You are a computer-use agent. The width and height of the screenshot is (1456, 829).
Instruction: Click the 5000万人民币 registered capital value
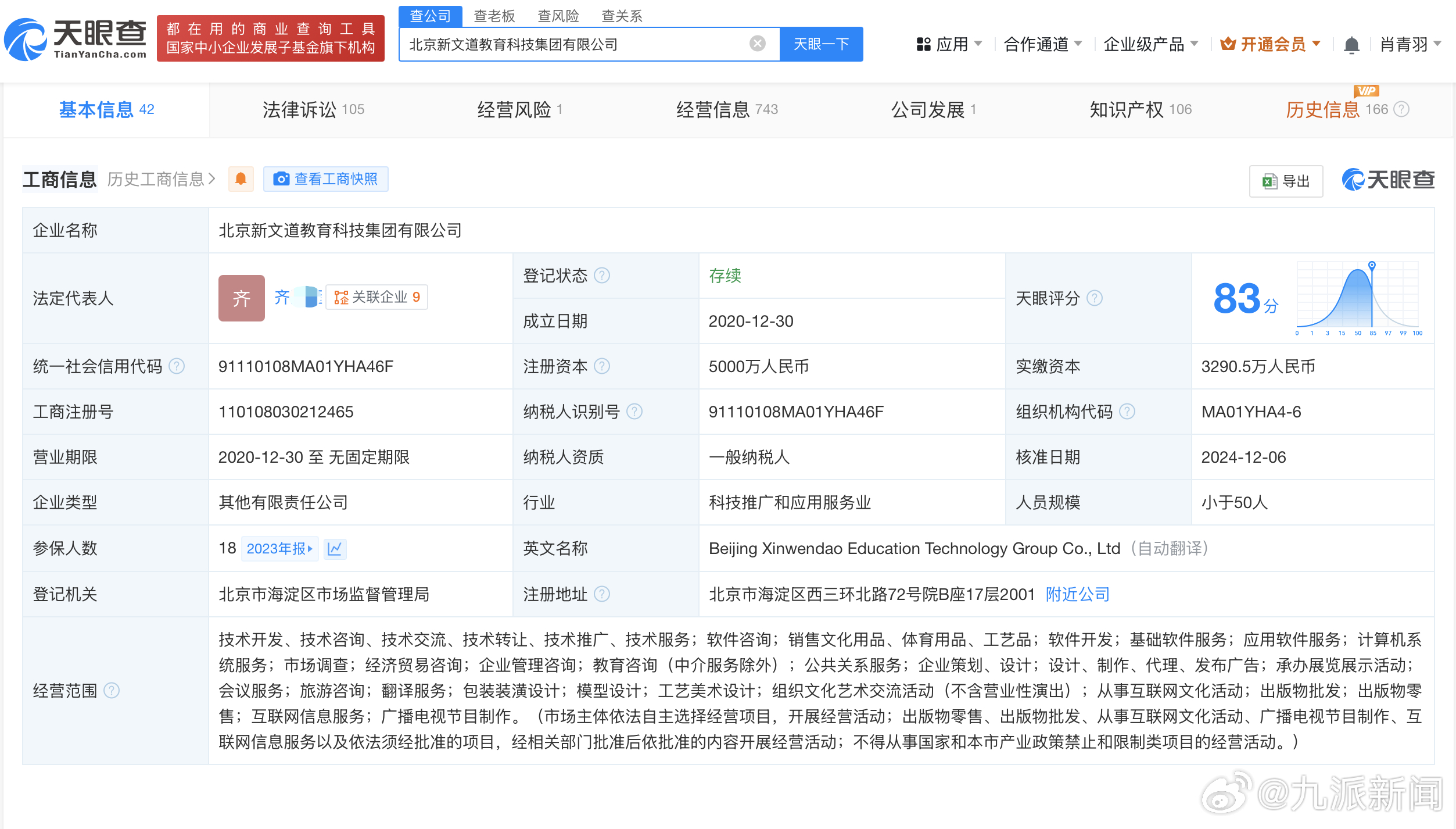(759, 366)
